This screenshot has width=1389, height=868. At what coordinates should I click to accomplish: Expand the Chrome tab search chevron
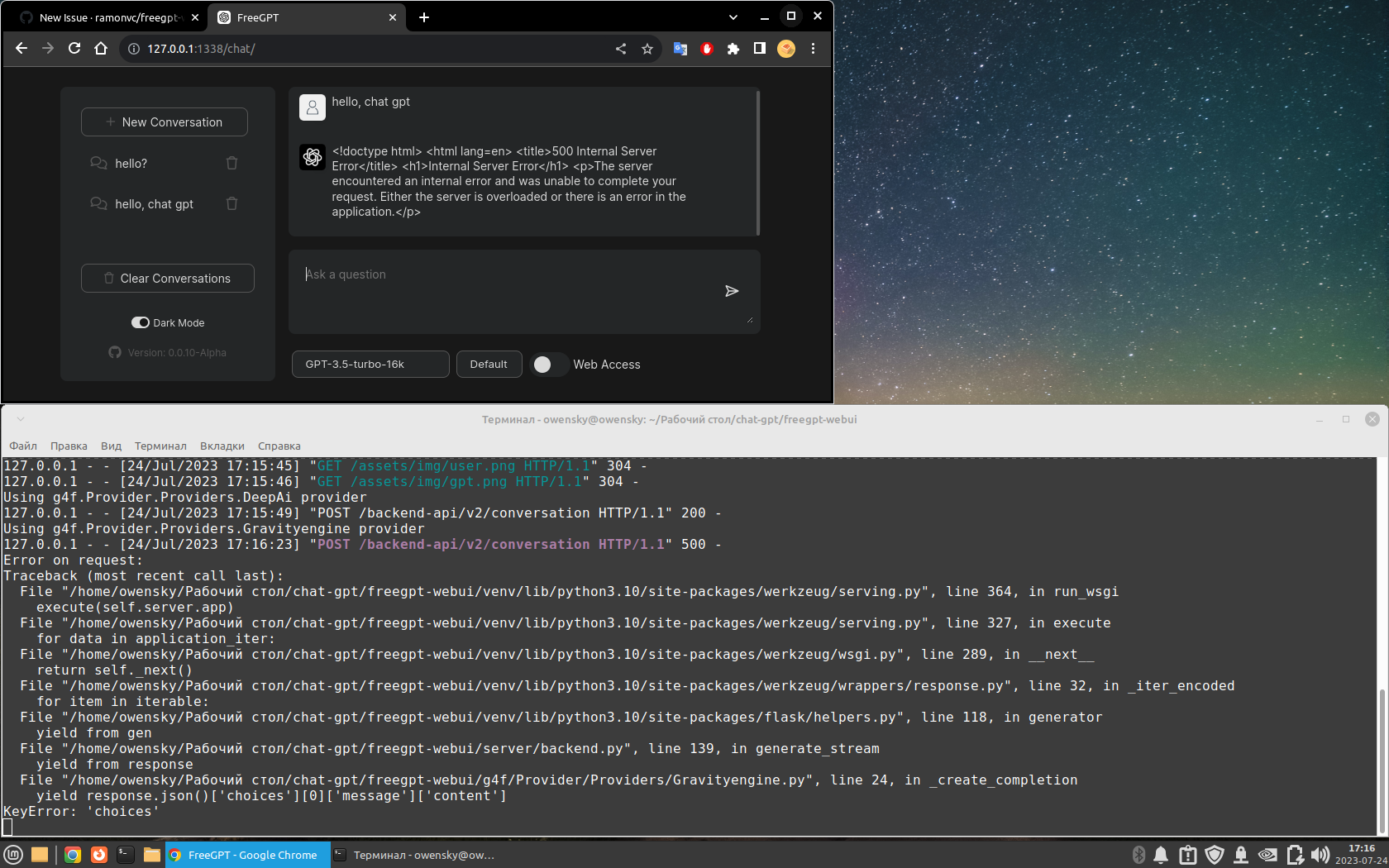click(x=733, y=17)
